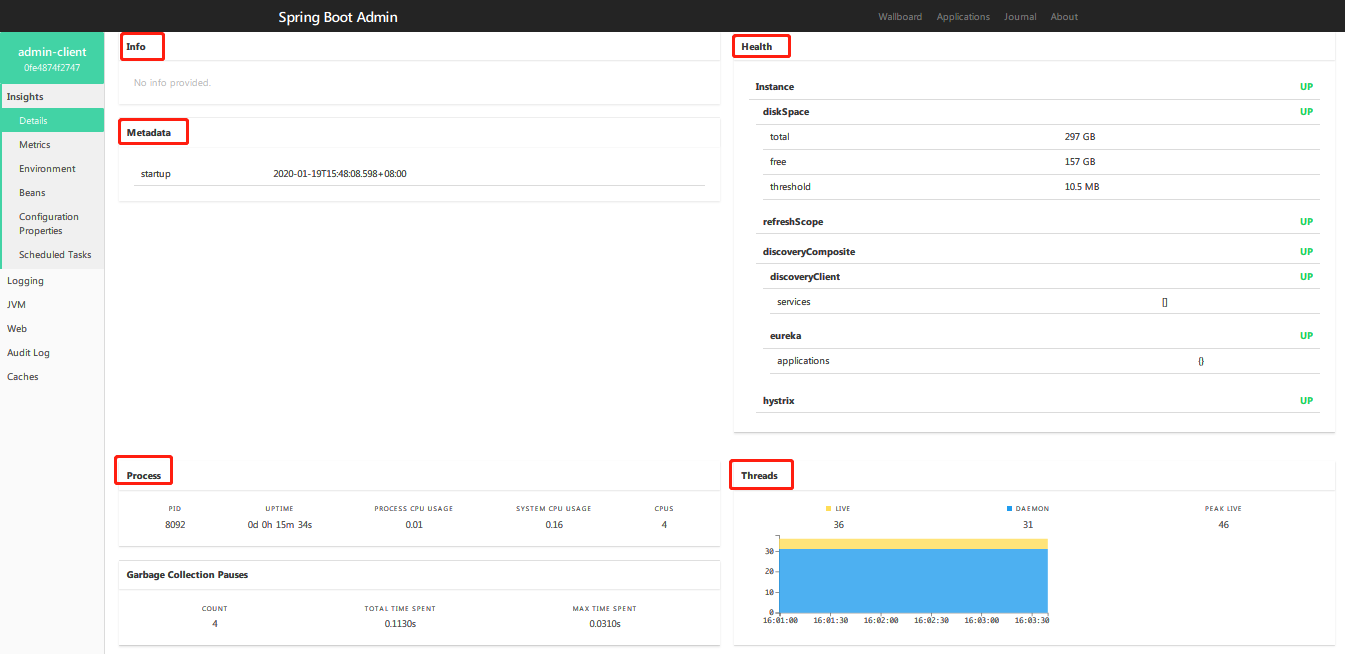Open the Applications page in navbar
Screen dimensions: 1345x654
963,17
